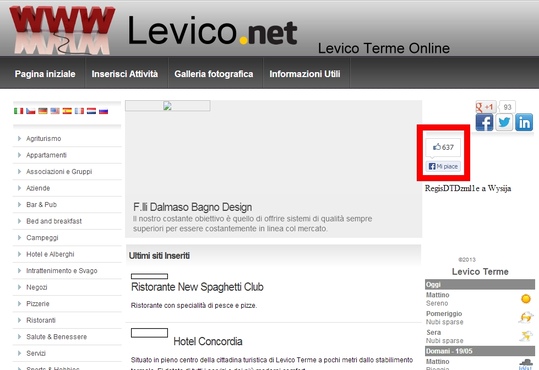Choose the French flag language icon

pyautogui.click(x=79, y=111)
